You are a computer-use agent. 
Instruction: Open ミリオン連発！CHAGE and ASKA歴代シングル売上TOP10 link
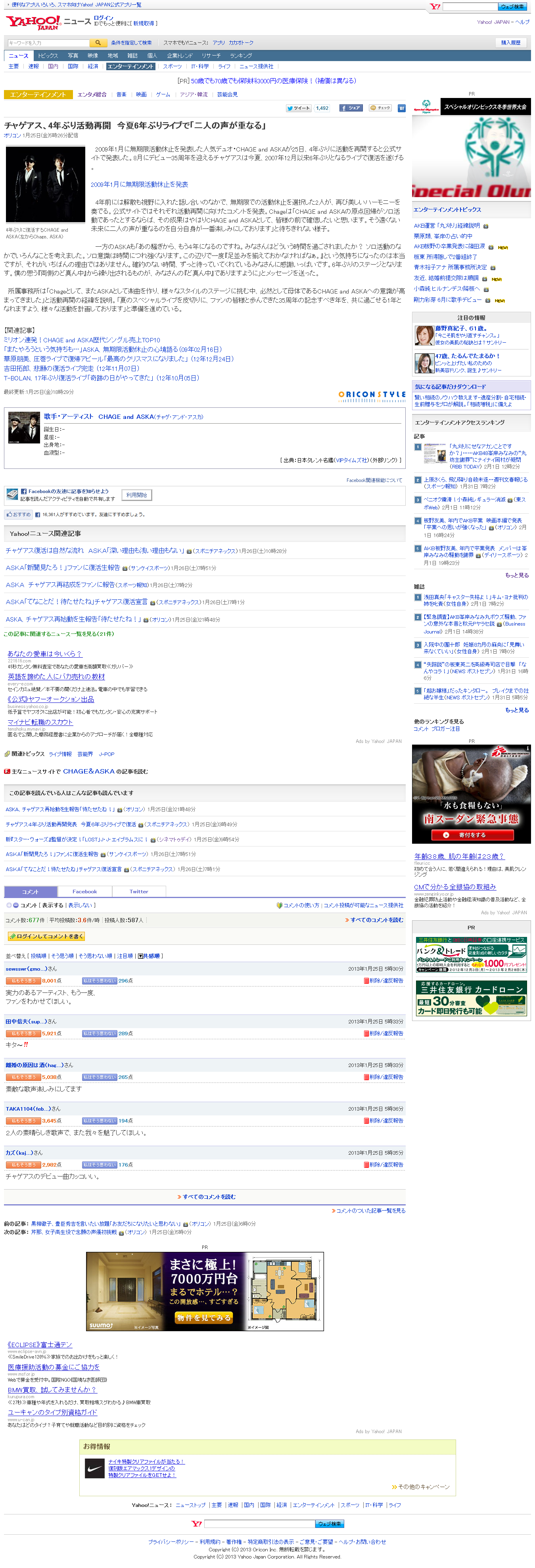[x=82, y=340]
